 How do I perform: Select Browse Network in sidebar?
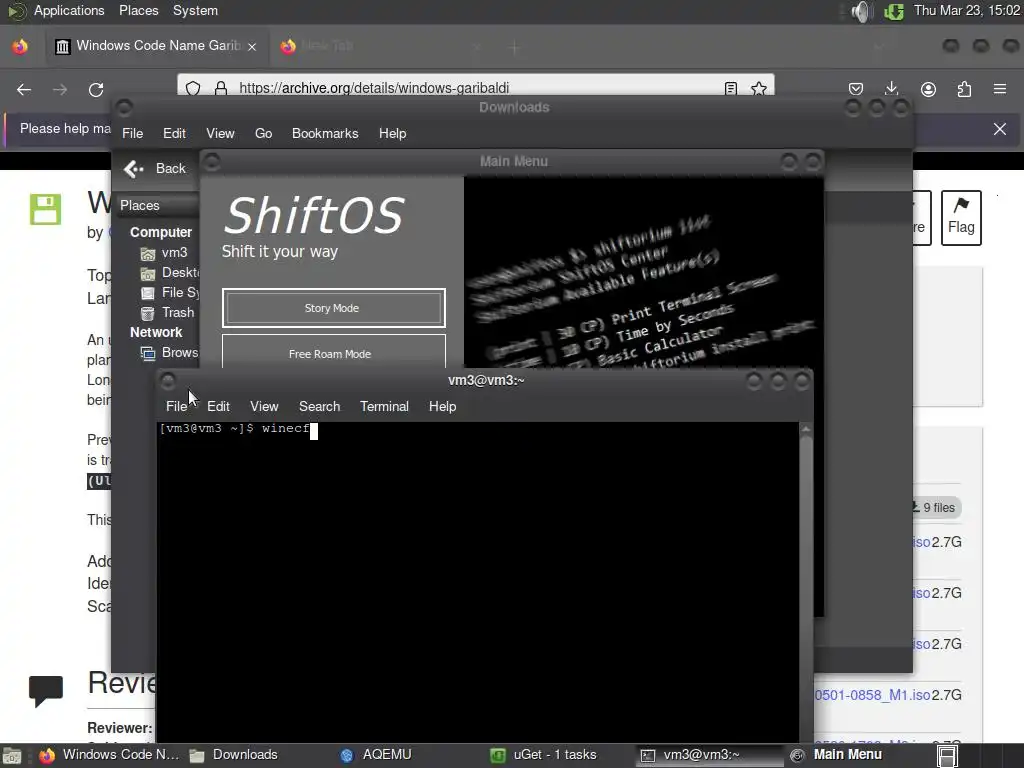[x=169, y=353]
